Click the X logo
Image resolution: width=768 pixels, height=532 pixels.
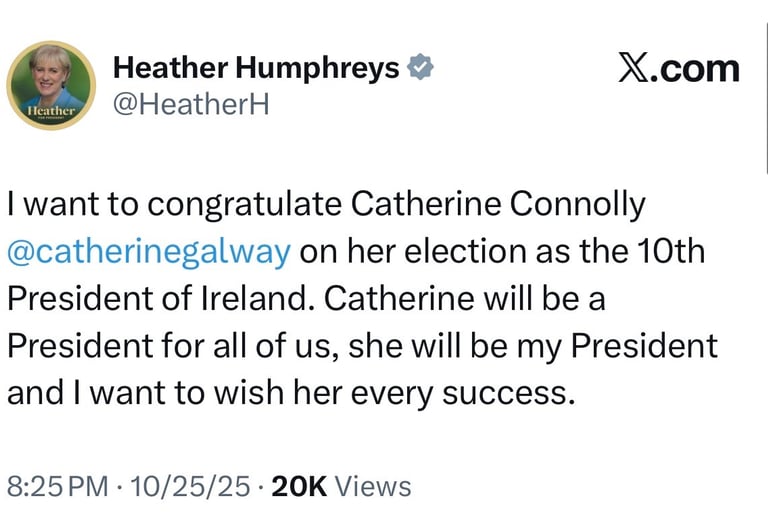coord(633,68)
